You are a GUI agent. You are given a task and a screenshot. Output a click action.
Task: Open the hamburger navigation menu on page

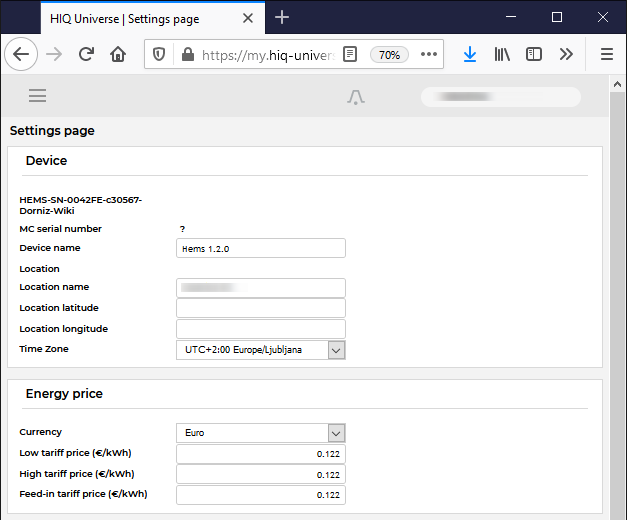click(x=38, y=96)
